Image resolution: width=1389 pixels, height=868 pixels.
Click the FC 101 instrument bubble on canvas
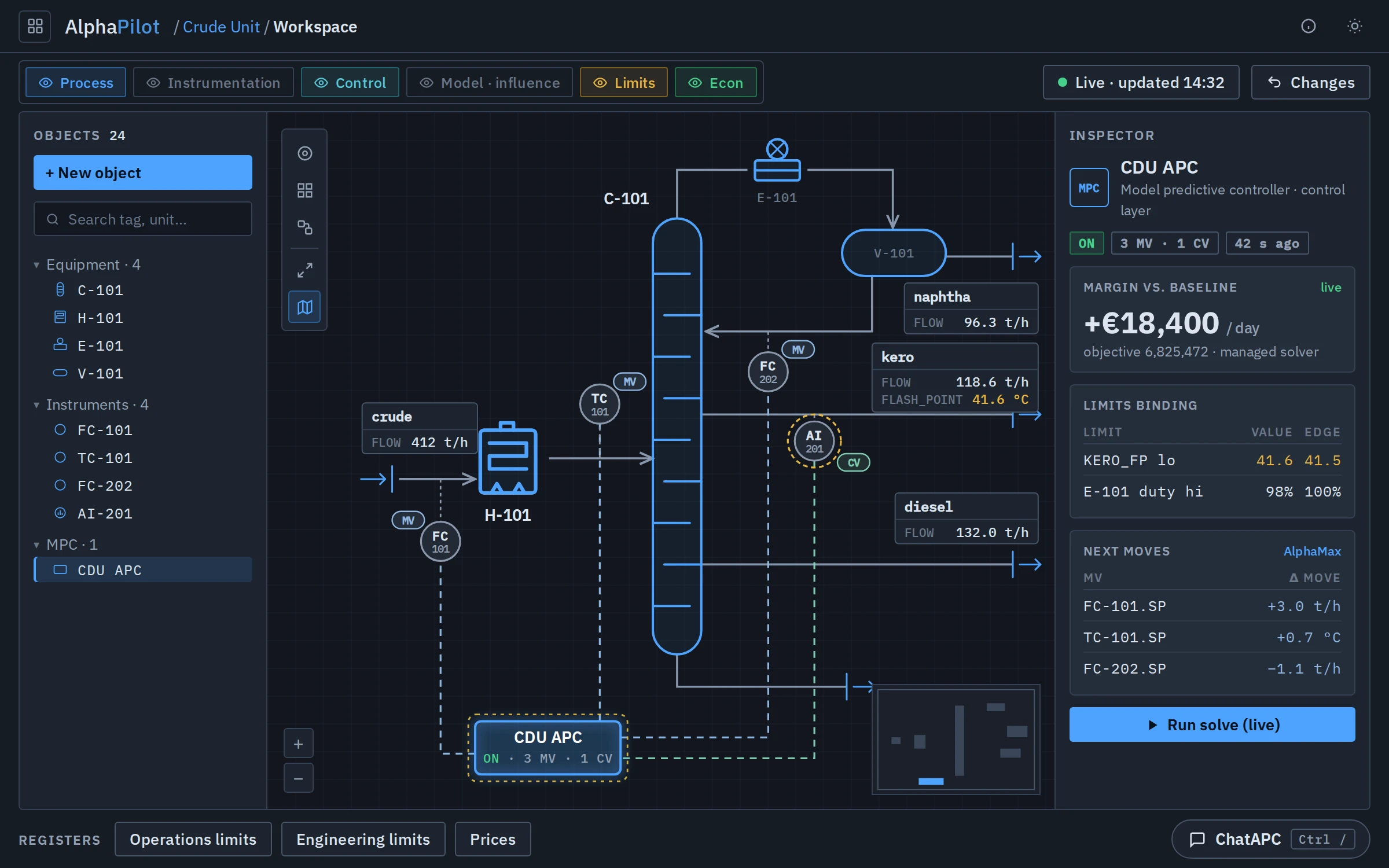click(440, 542)
